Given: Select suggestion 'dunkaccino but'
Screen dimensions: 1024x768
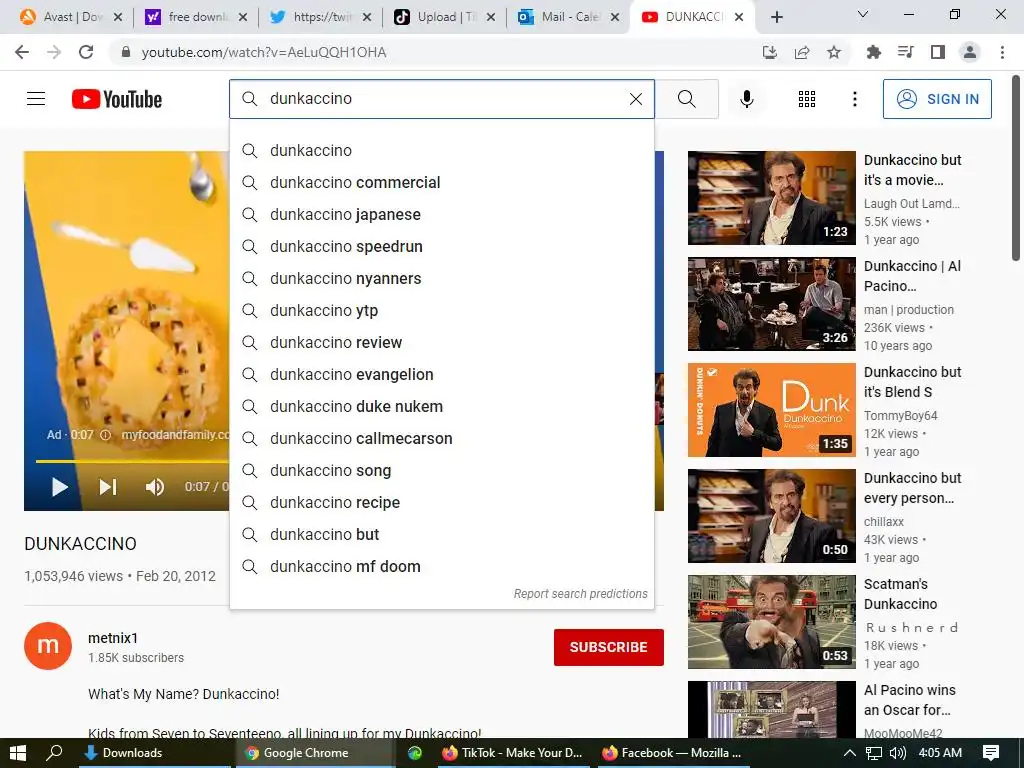Looking at the screenshot, I should pyautogui.click(x=442, y=534).
